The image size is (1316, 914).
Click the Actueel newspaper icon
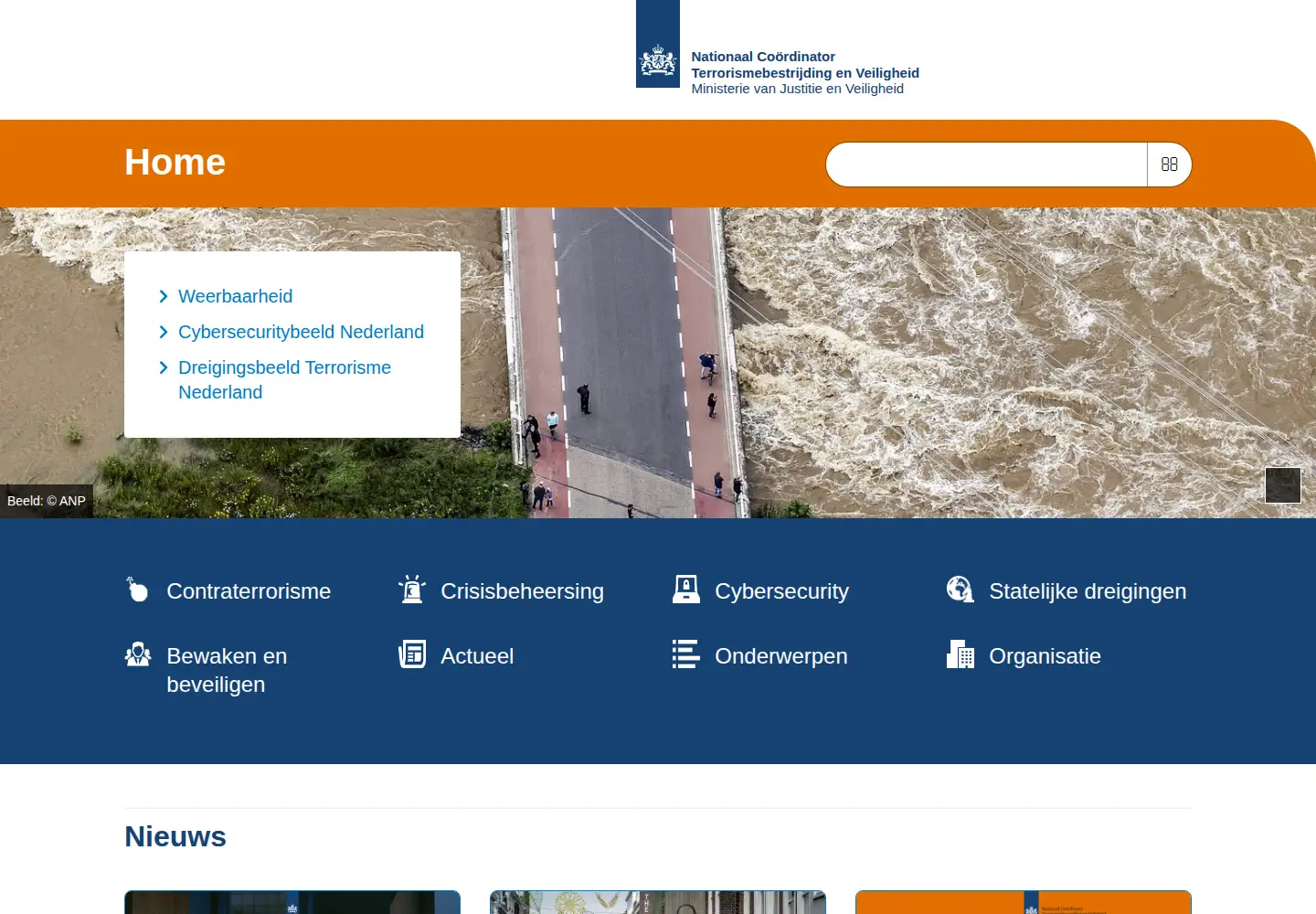[412, 654]
